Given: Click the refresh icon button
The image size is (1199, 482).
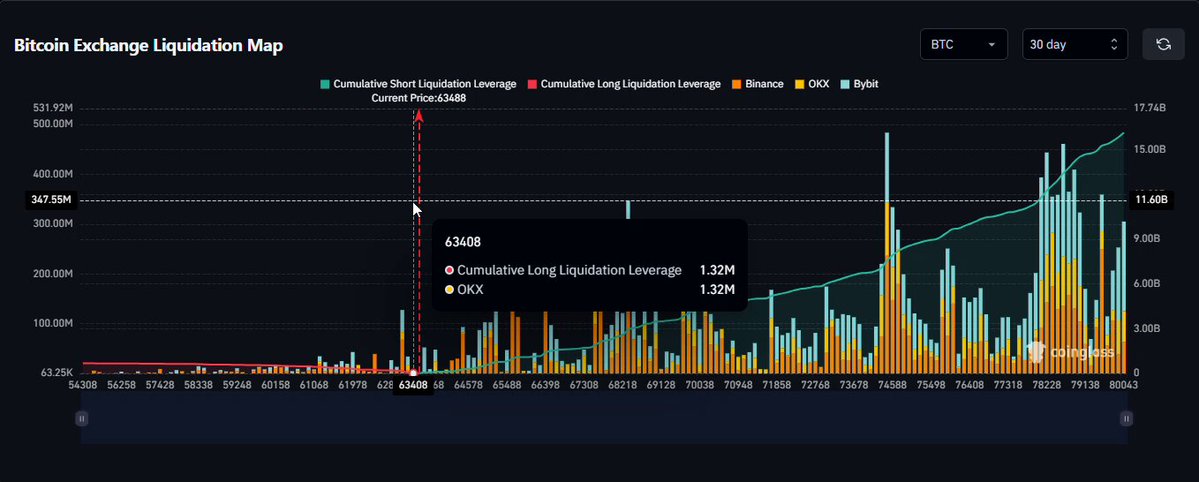Looking at the screenshot, I should tap(1163, 44).
